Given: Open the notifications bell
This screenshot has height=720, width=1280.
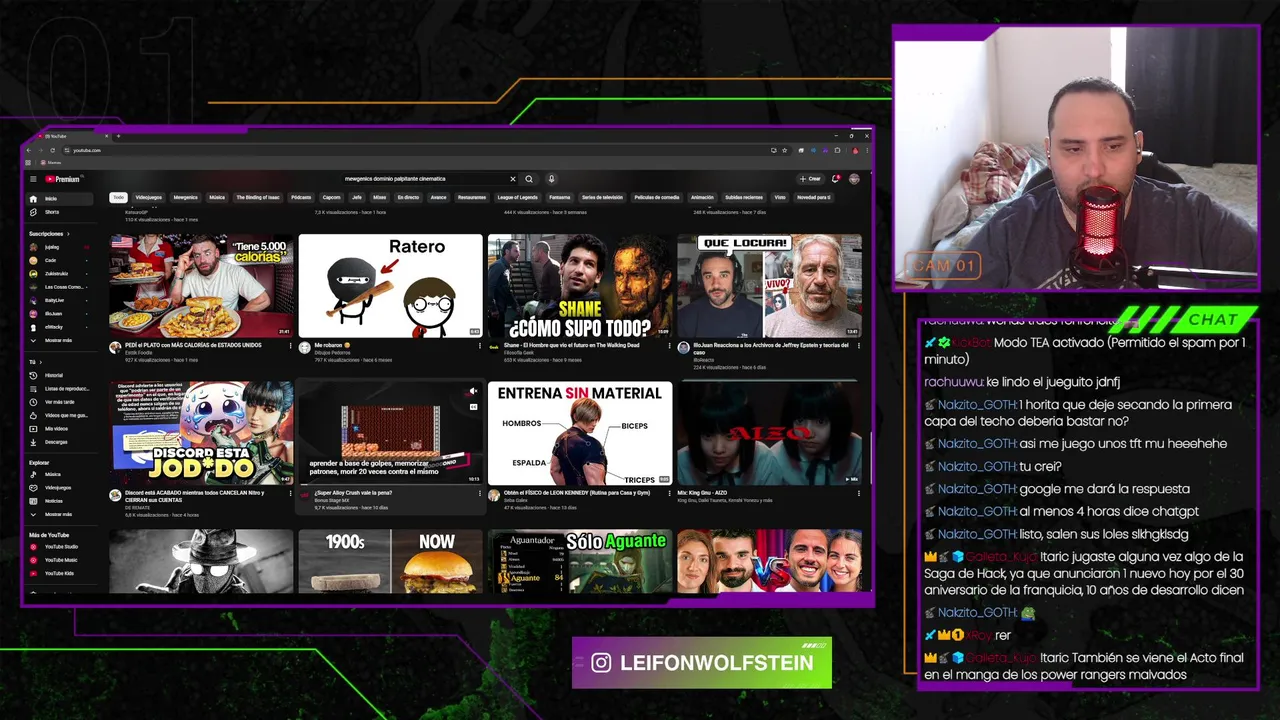Looking at the screenshot, I should click(x=835, y=179).
